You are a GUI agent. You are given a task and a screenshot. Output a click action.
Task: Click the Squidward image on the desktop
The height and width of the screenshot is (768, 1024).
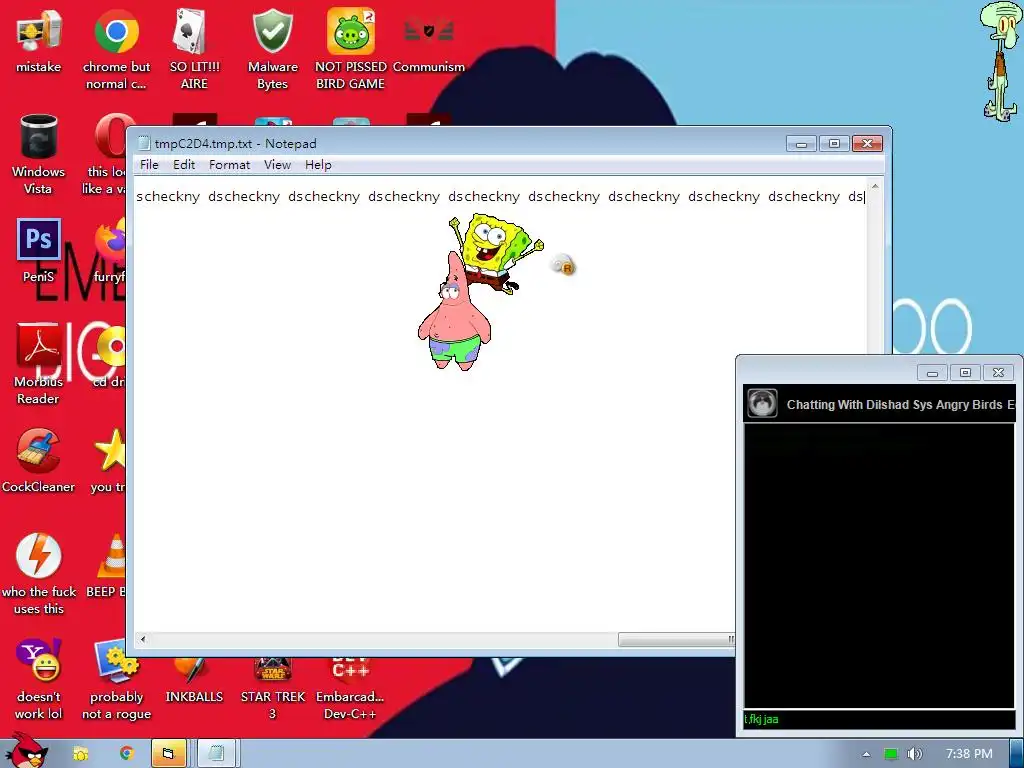pos(999,62)
